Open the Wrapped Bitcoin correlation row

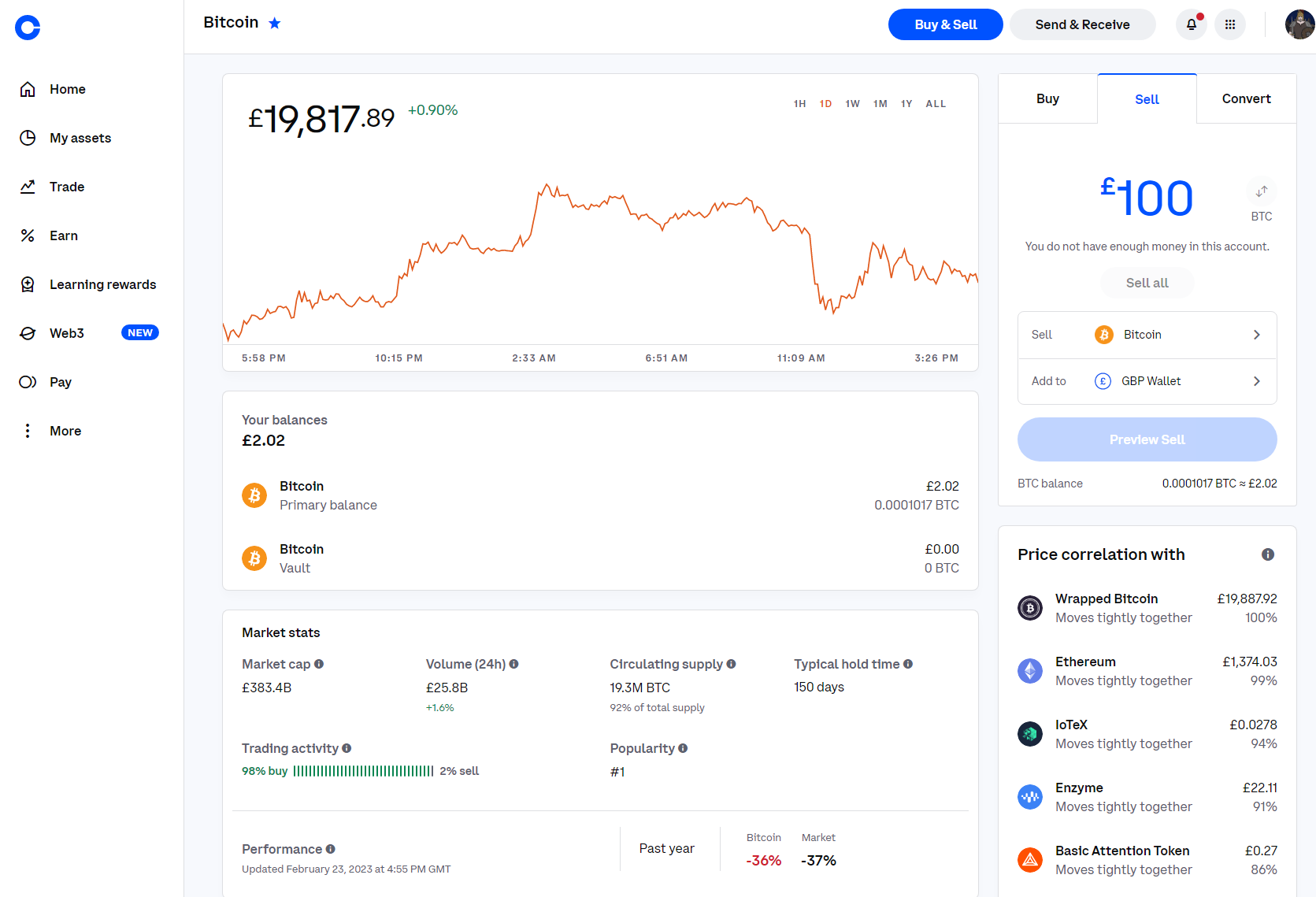[1147, 608]
